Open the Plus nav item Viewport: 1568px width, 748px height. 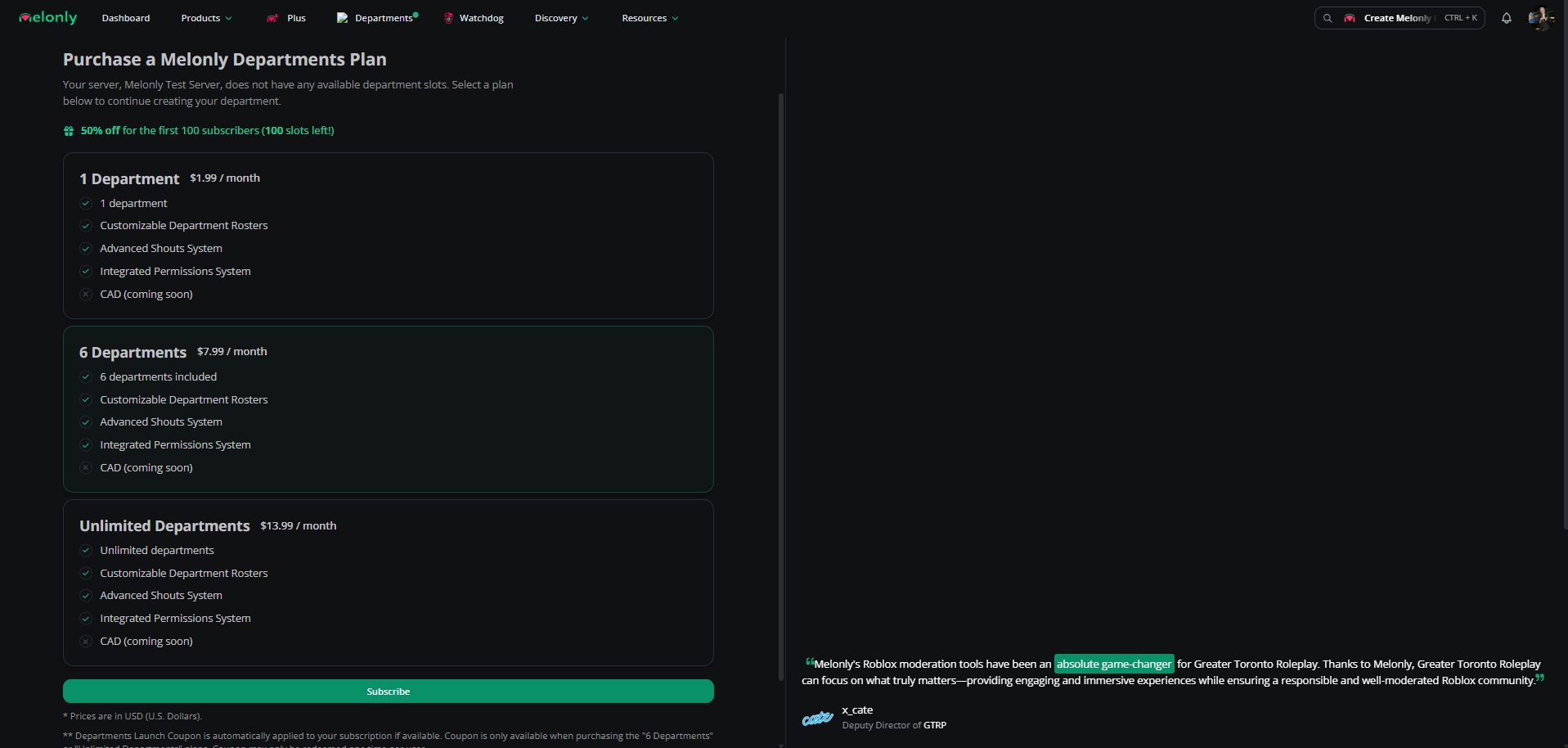tap(286, 18)
